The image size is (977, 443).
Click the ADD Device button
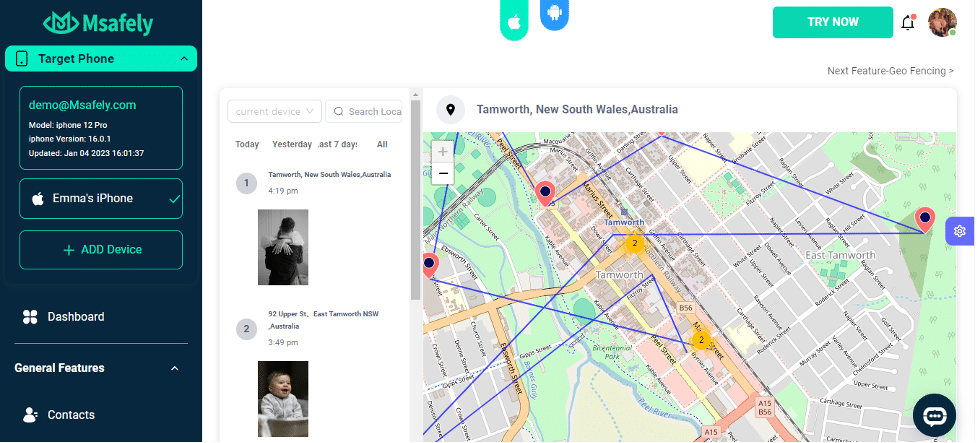pos(101,250)
